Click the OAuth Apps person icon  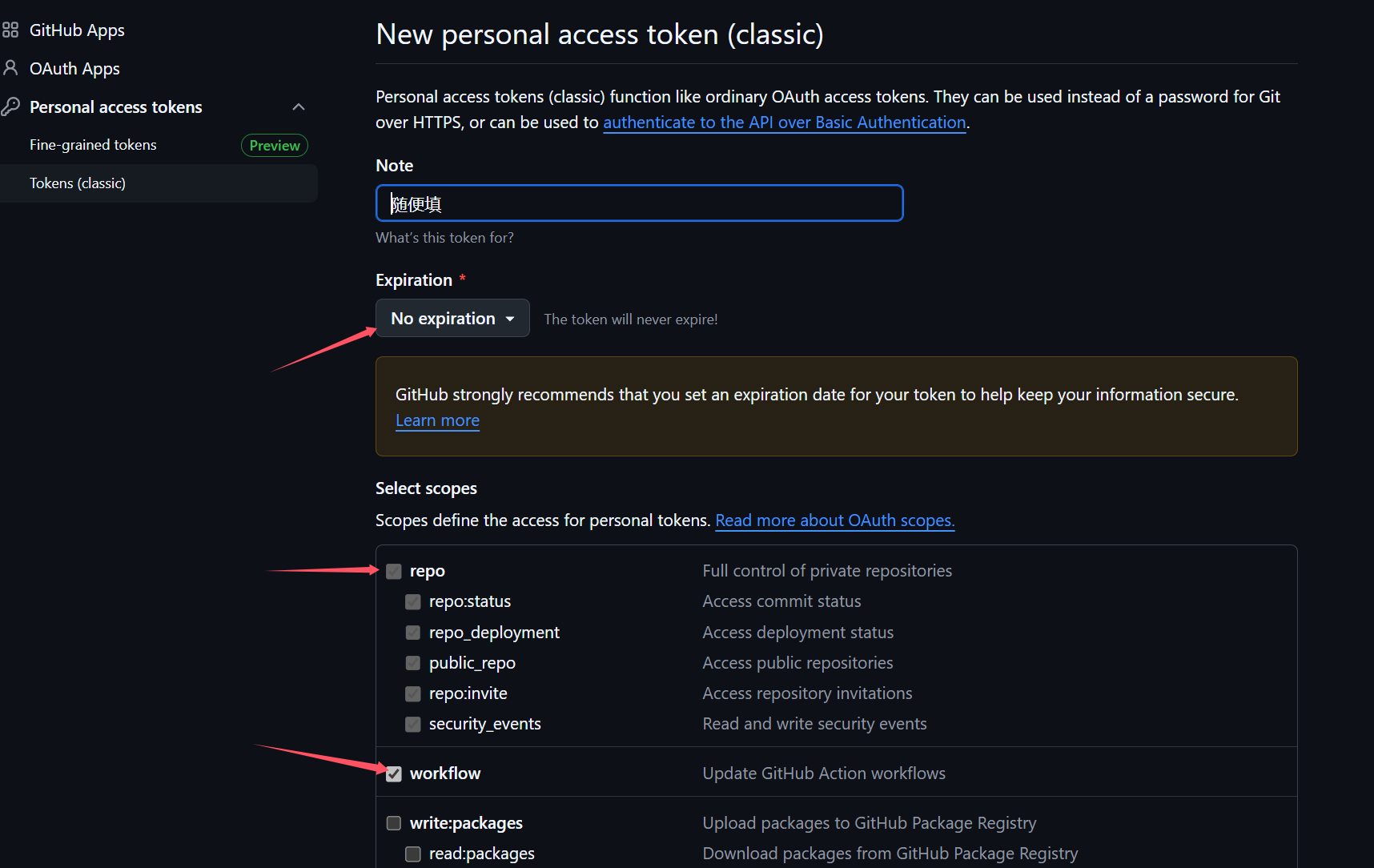tap(10, 68)
